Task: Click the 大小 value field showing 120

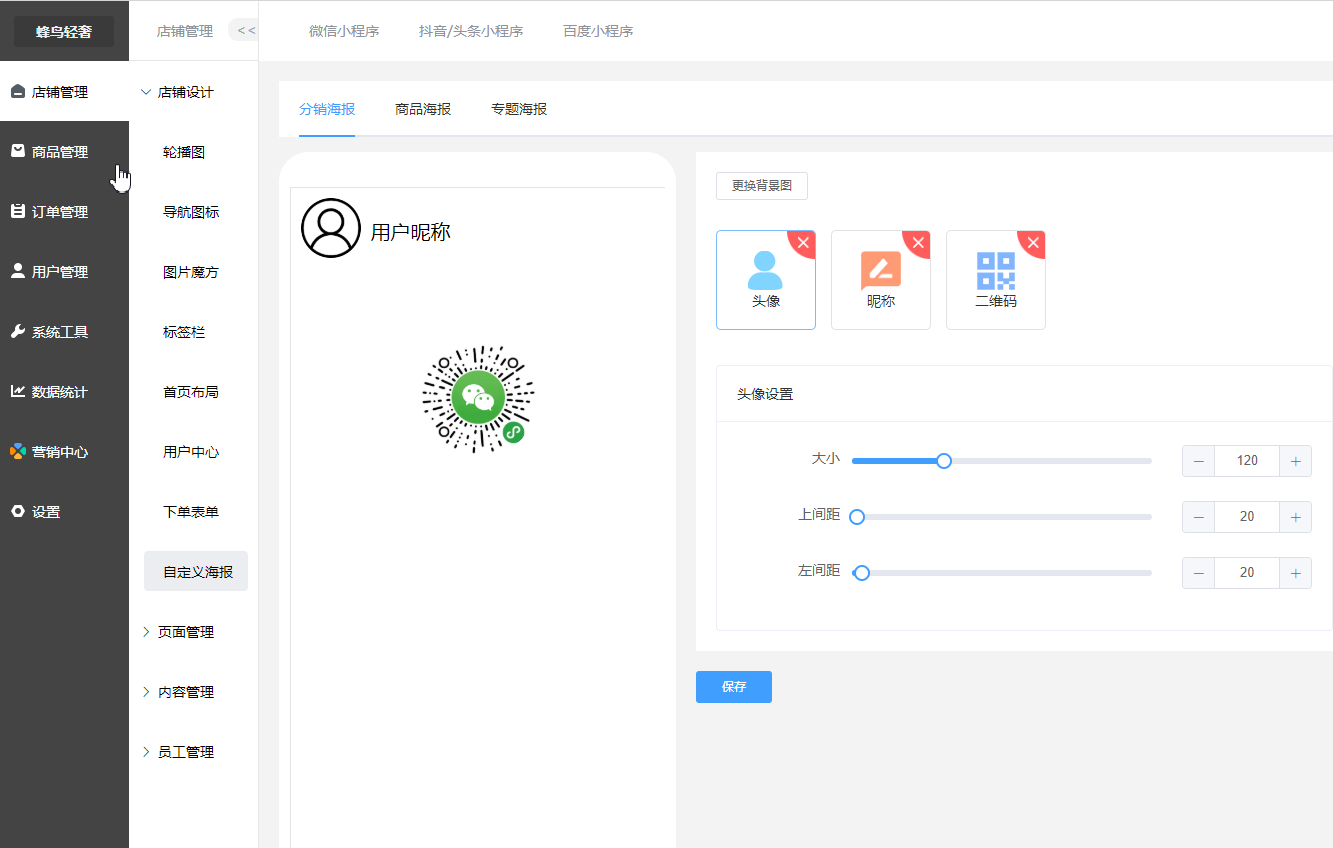Action: click(1247, 461)
